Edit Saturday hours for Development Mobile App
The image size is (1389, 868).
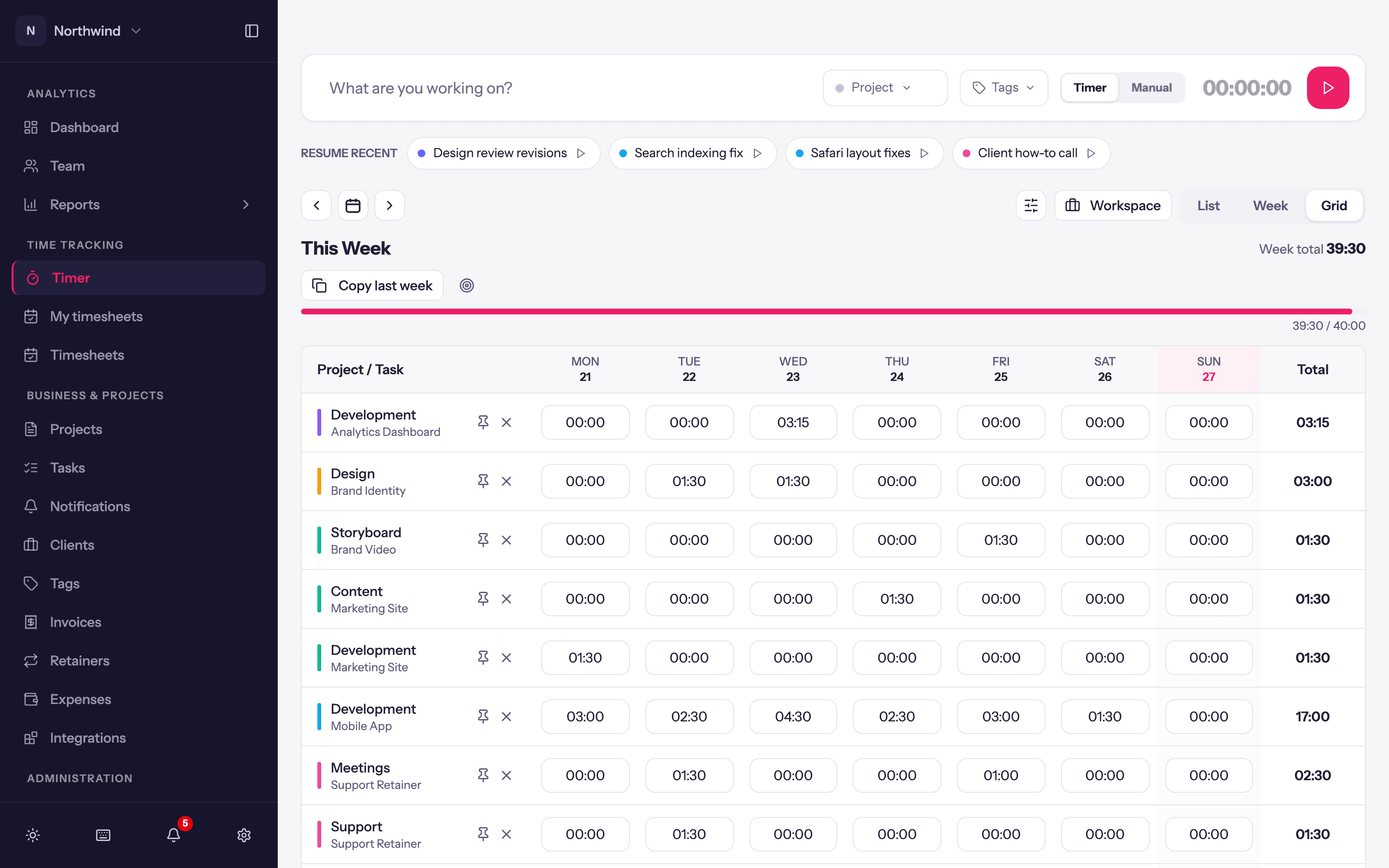pos(1104,717)
